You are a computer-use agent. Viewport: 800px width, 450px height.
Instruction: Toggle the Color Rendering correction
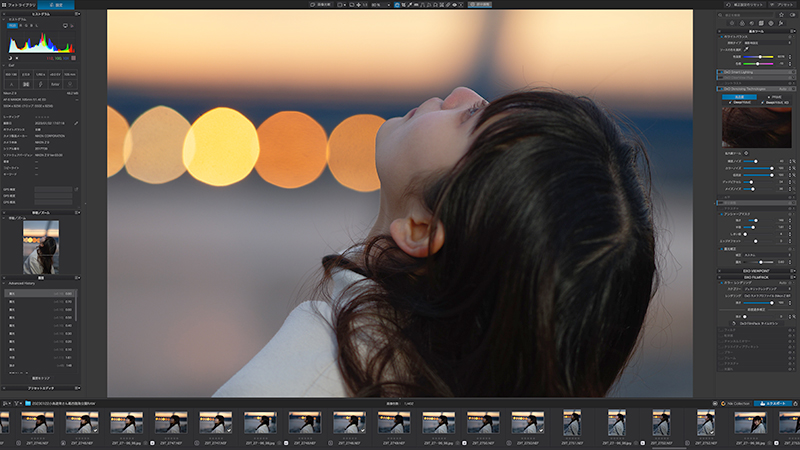coord(721,283)
